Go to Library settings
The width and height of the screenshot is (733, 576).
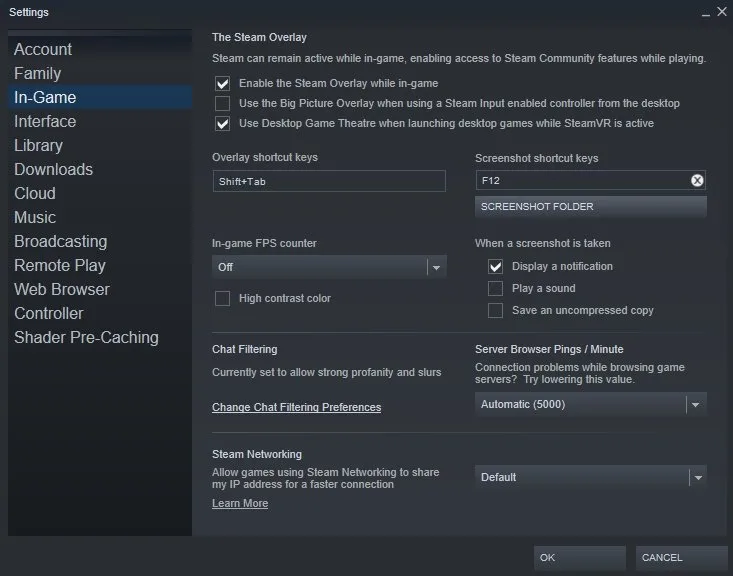pos(100,145)
